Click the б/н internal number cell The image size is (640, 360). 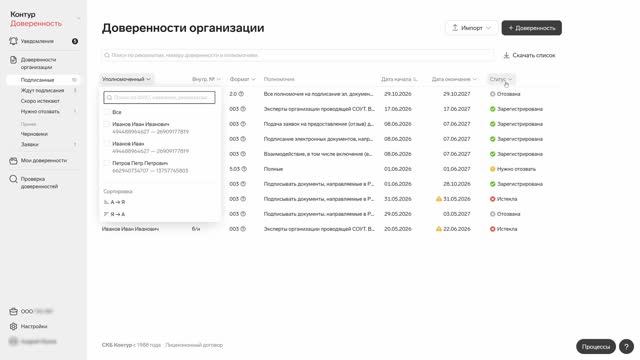pyautogui.click(x=196, y=229)
